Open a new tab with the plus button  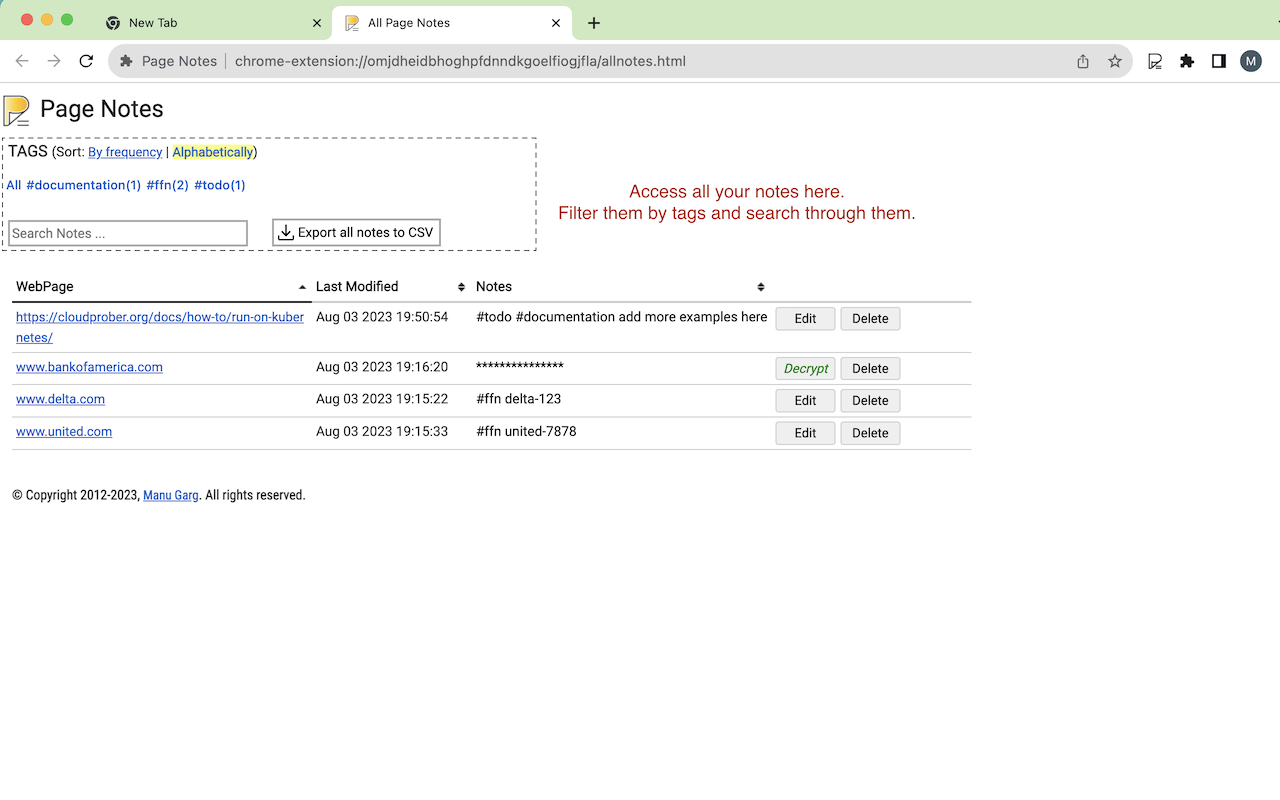pyautogui.click(x=594, y=23)
